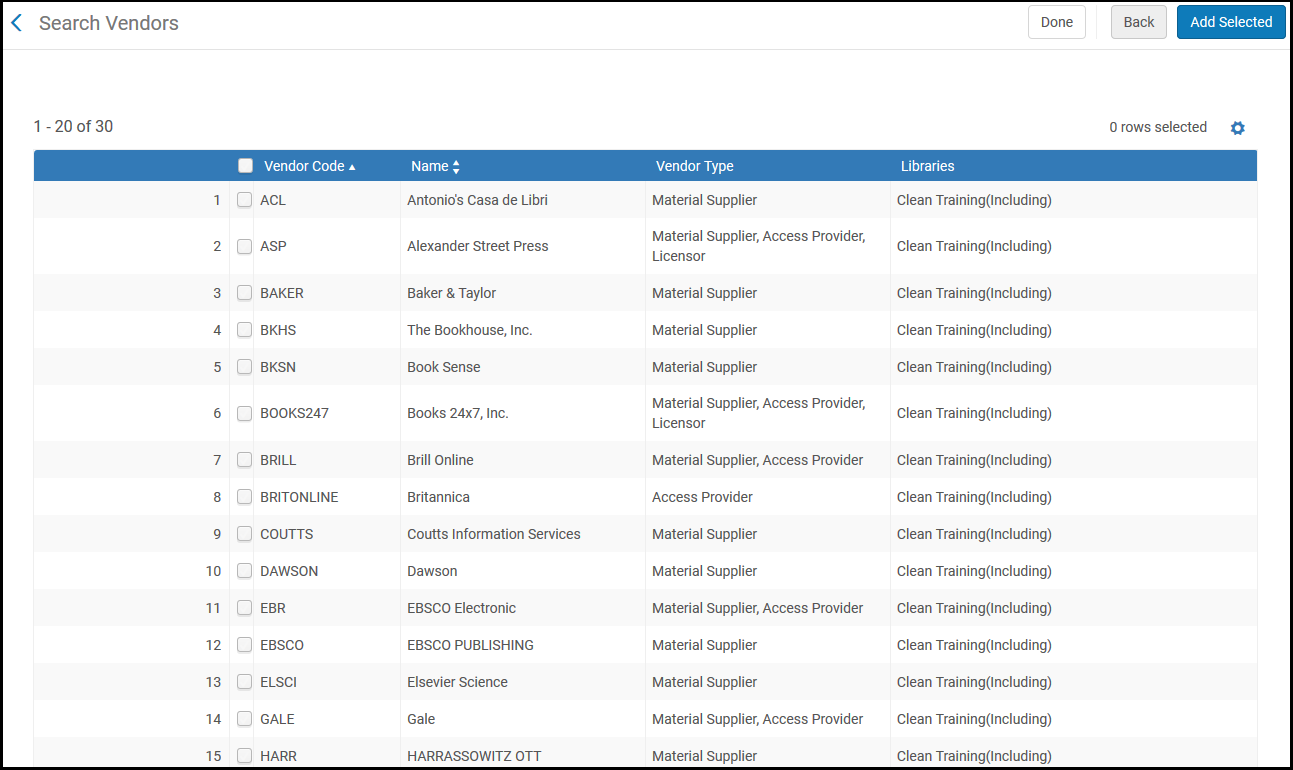1293x770 pixels.
Task: Check the ASP vendor row checkbox
Action: (x=244, y=246)
